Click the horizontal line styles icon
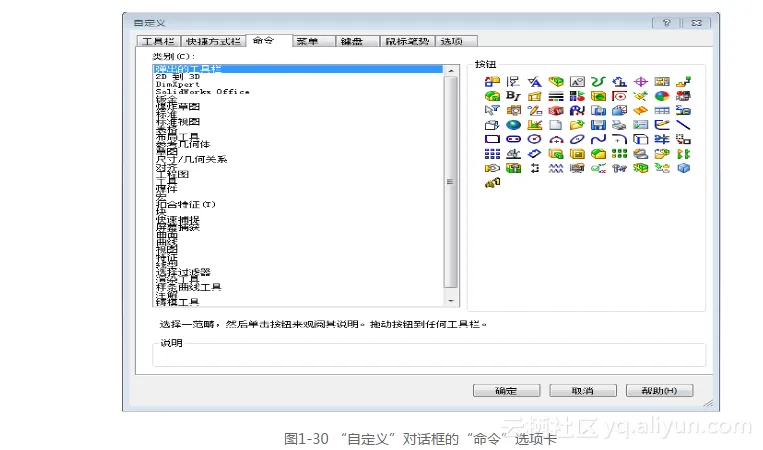The image size is (763, 450). point(556,96)
